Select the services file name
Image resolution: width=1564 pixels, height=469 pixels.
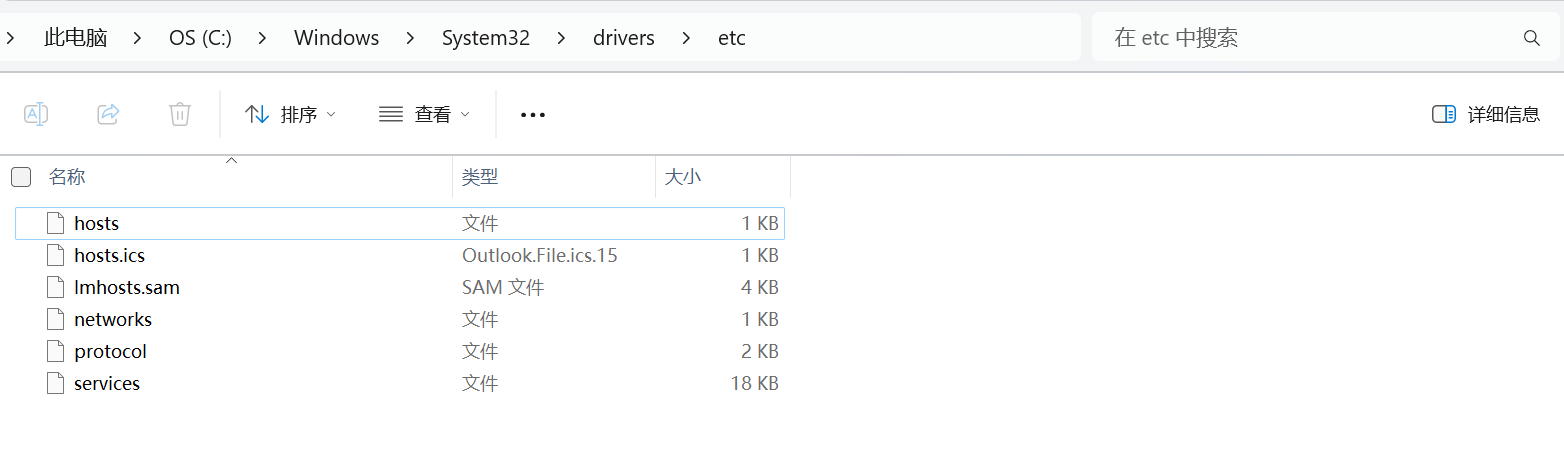pos(107,383)
